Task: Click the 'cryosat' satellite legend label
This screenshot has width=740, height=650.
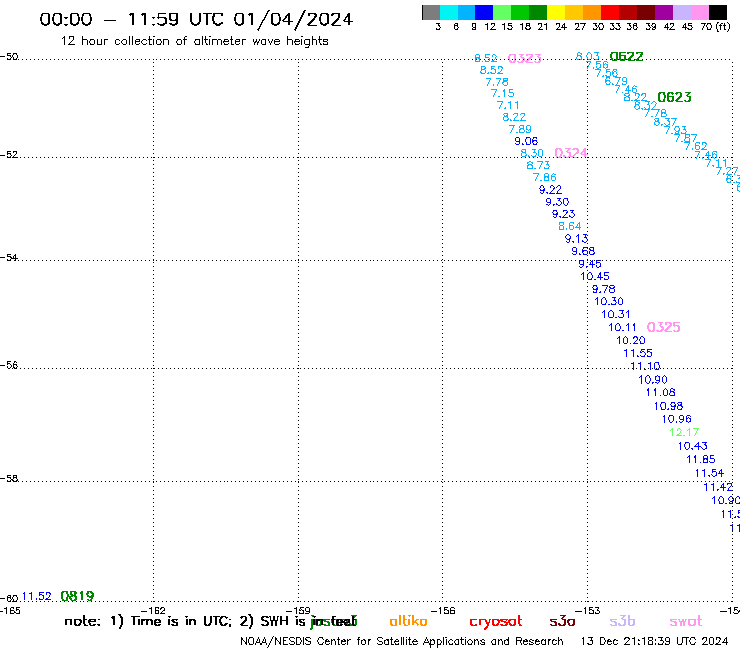Action: point(496,622)
